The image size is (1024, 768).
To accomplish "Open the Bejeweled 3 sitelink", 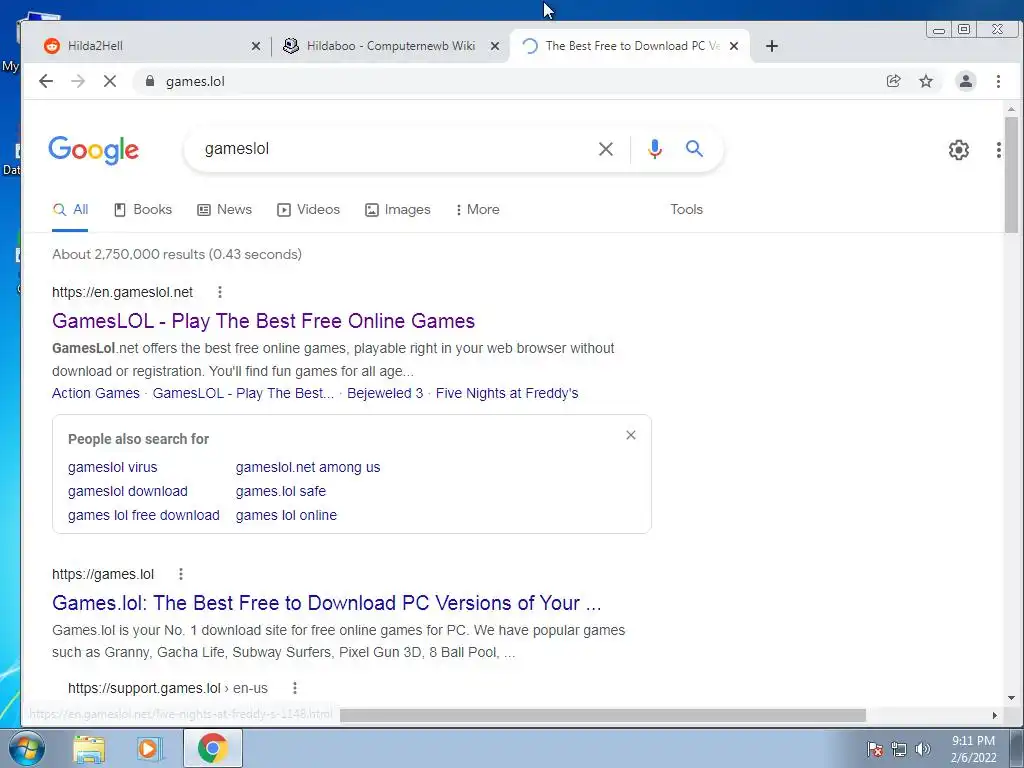I will click(385, 393).
